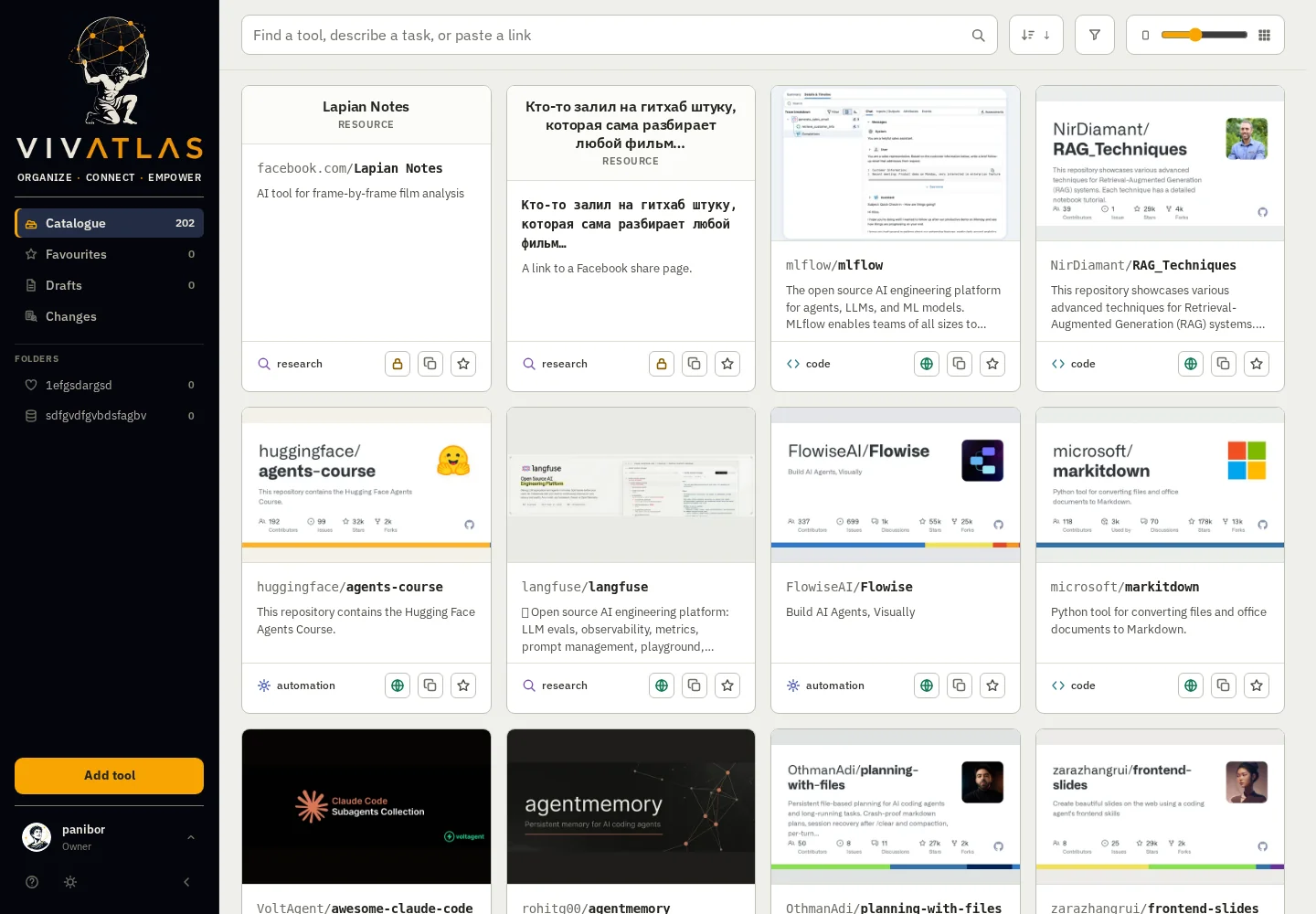
Task: Click the facebook.com/Lapian Notes title
Action: point(350,168)
